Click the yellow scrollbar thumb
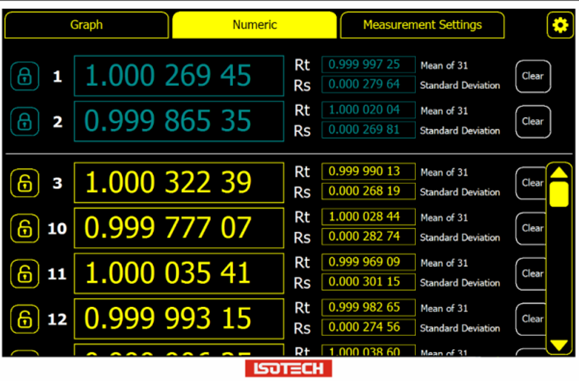 (x=559, y=194)
